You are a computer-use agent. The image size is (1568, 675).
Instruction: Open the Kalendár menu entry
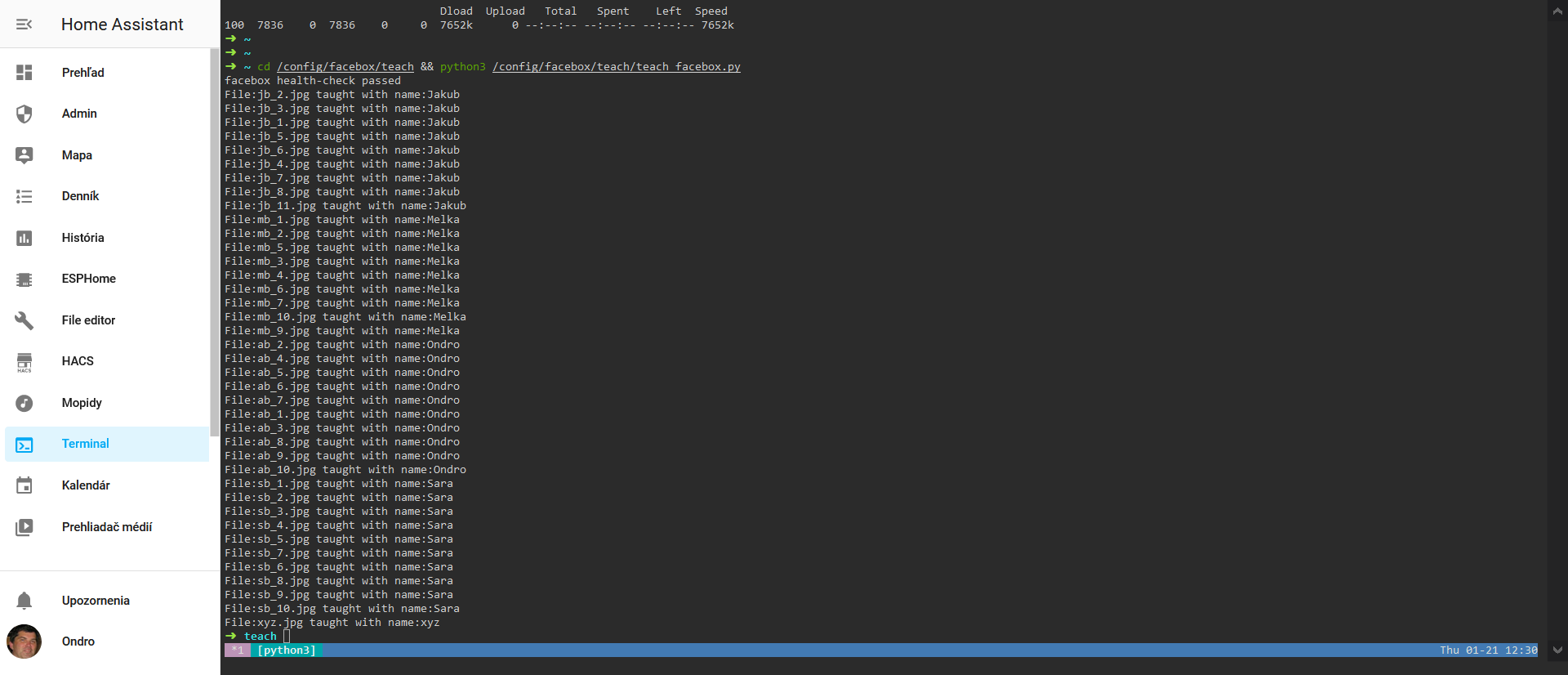[107, 485]
